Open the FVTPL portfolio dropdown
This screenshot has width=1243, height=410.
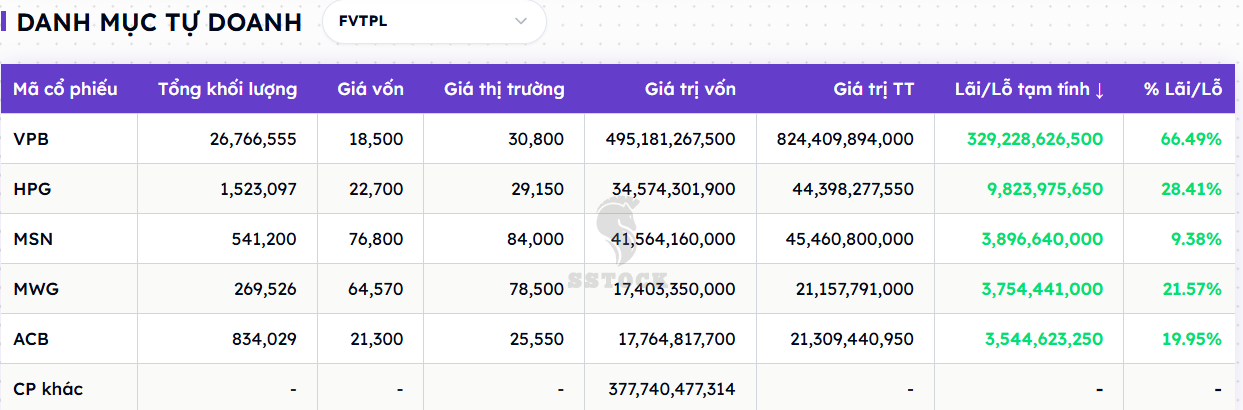tap(433, 22)
